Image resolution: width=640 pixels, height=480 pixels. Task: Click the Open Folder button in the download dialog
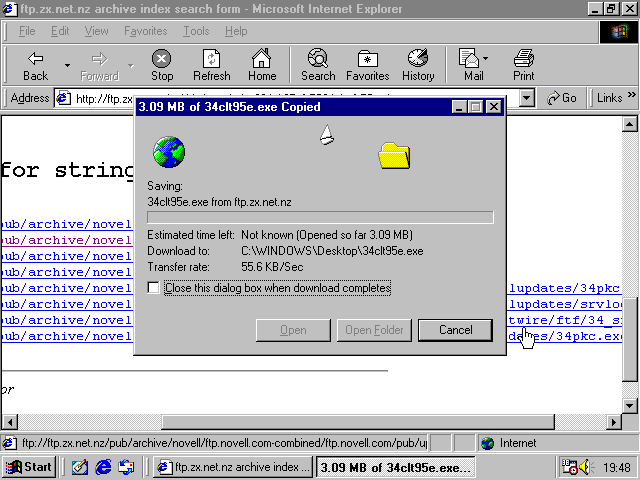[374, 330]
